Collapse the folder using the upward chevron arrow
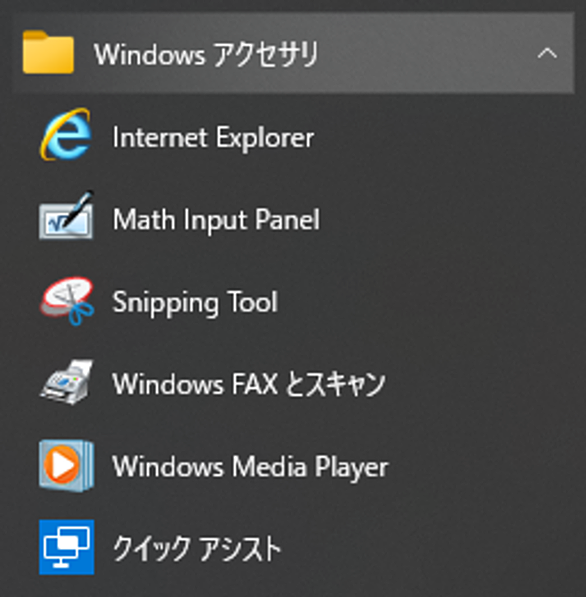 point(547,53)
